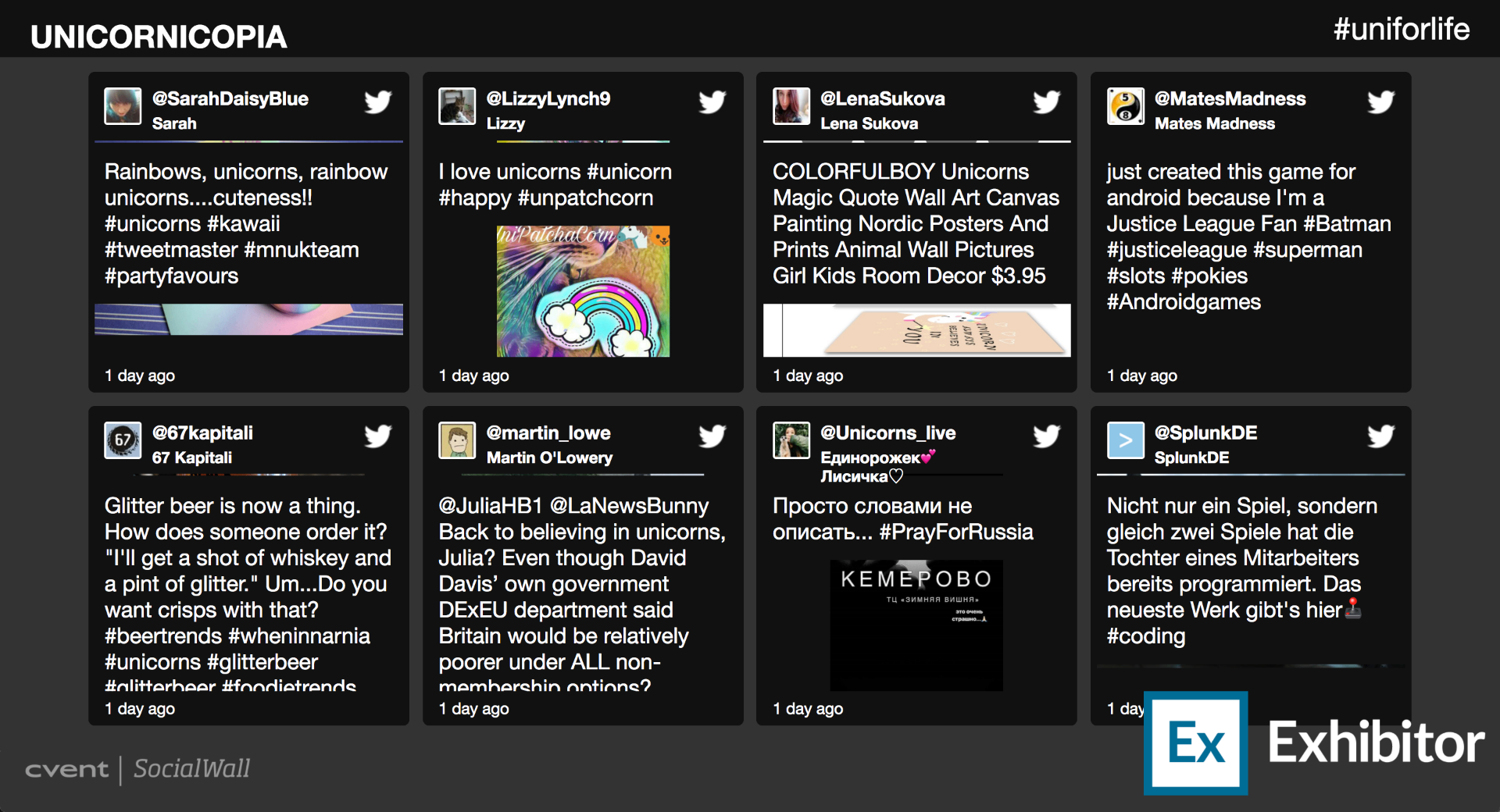Screen dimensions: 1500x812
Task: Click the @JuliaHB1 mention in Martin's tweet
Action: [x=491, y=506]
